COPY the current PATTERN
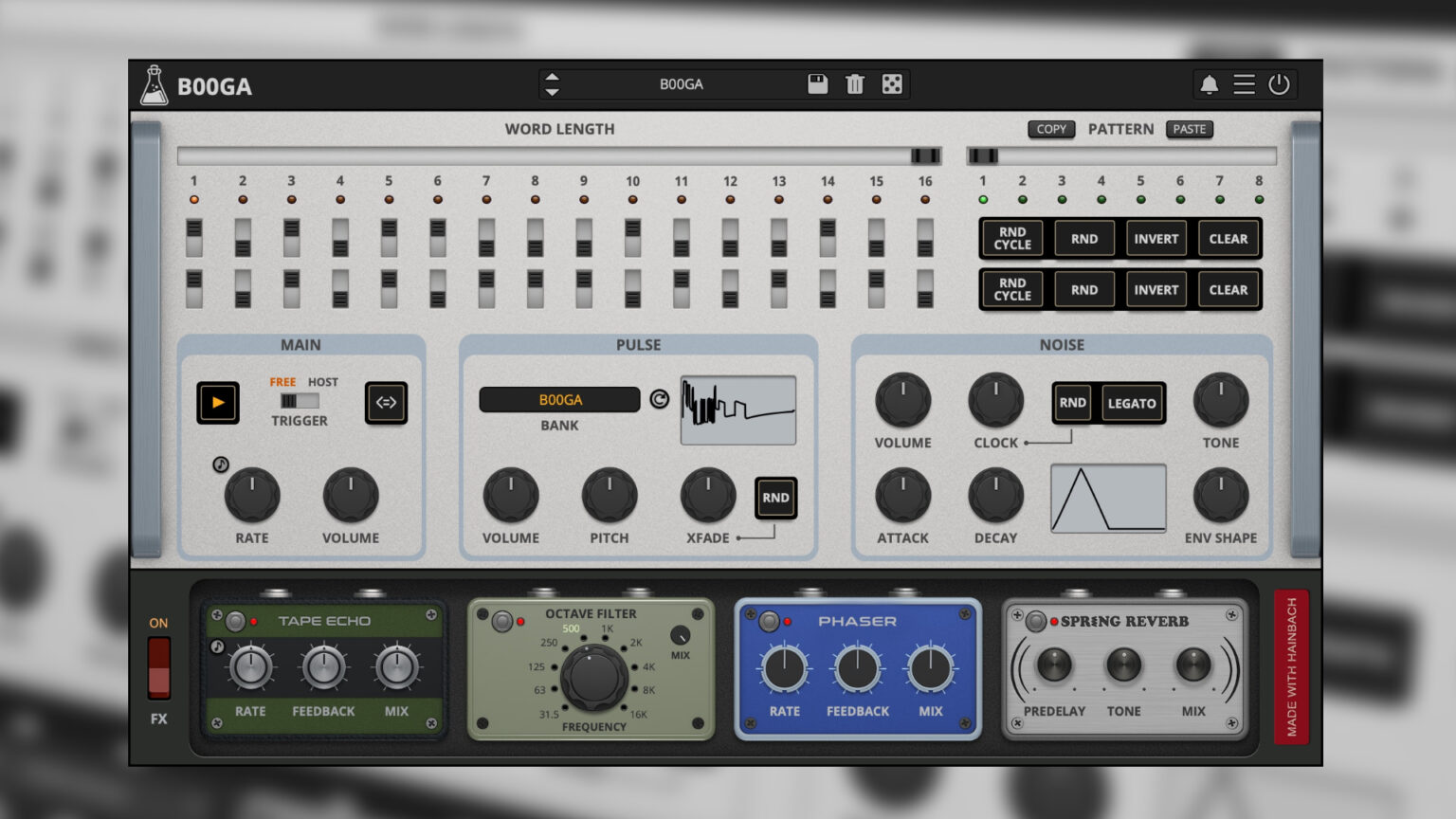Viewport: 1456px width, 819px height. [x=1051, y=129]
